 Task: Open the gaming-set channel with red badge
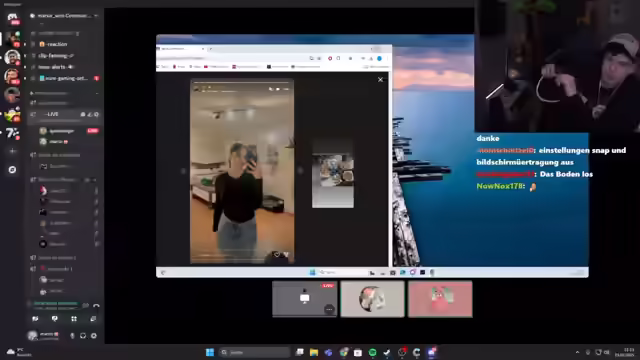pos(64,78)
